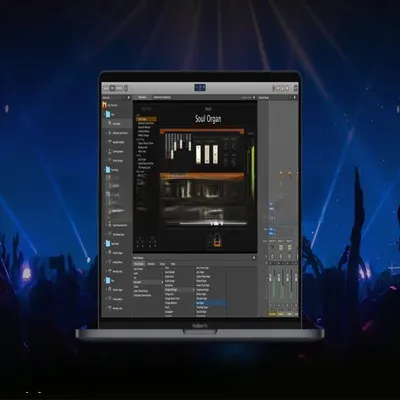Viewport: 400px width, 400px height.
Task: Open the Patch List action menu icon
Action: [x=124, y=97]
